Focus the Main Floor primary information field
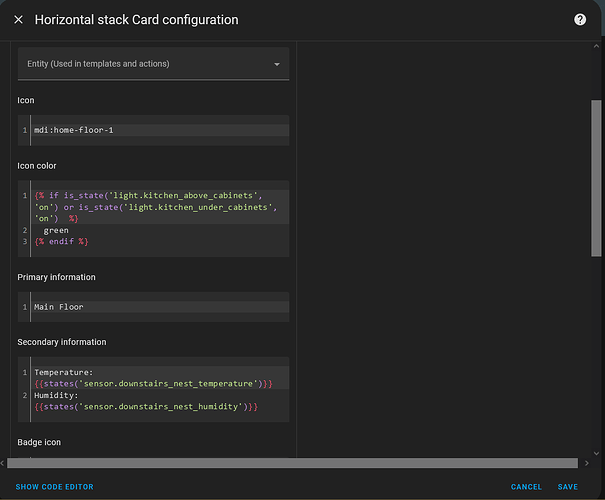This screenshot has width=605, height=500. tap(160, 307)
